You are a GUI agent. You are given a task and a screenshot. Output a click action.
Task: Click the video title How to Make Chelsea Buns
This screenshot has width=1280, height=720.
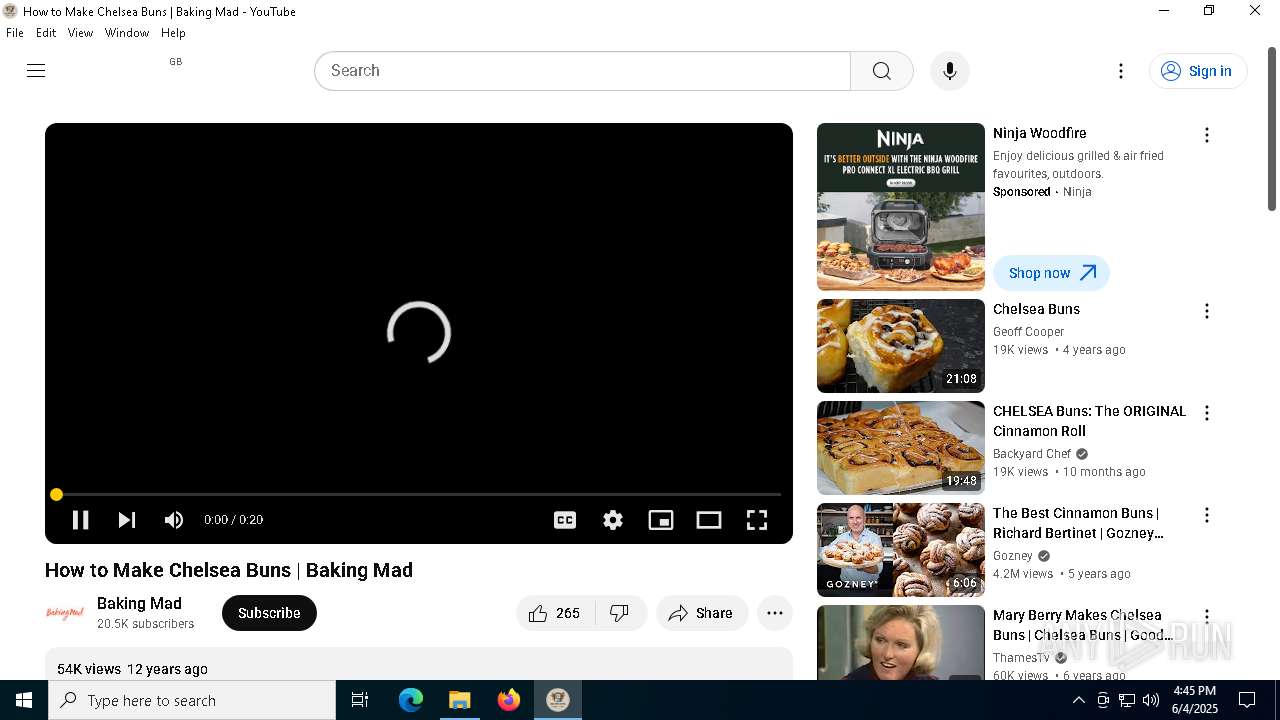229,570
